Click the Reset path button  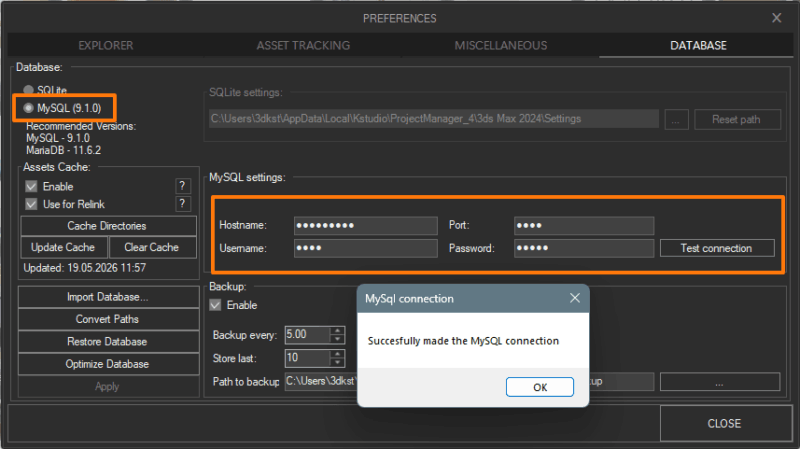pyautogui.click(x=737, y=119)
